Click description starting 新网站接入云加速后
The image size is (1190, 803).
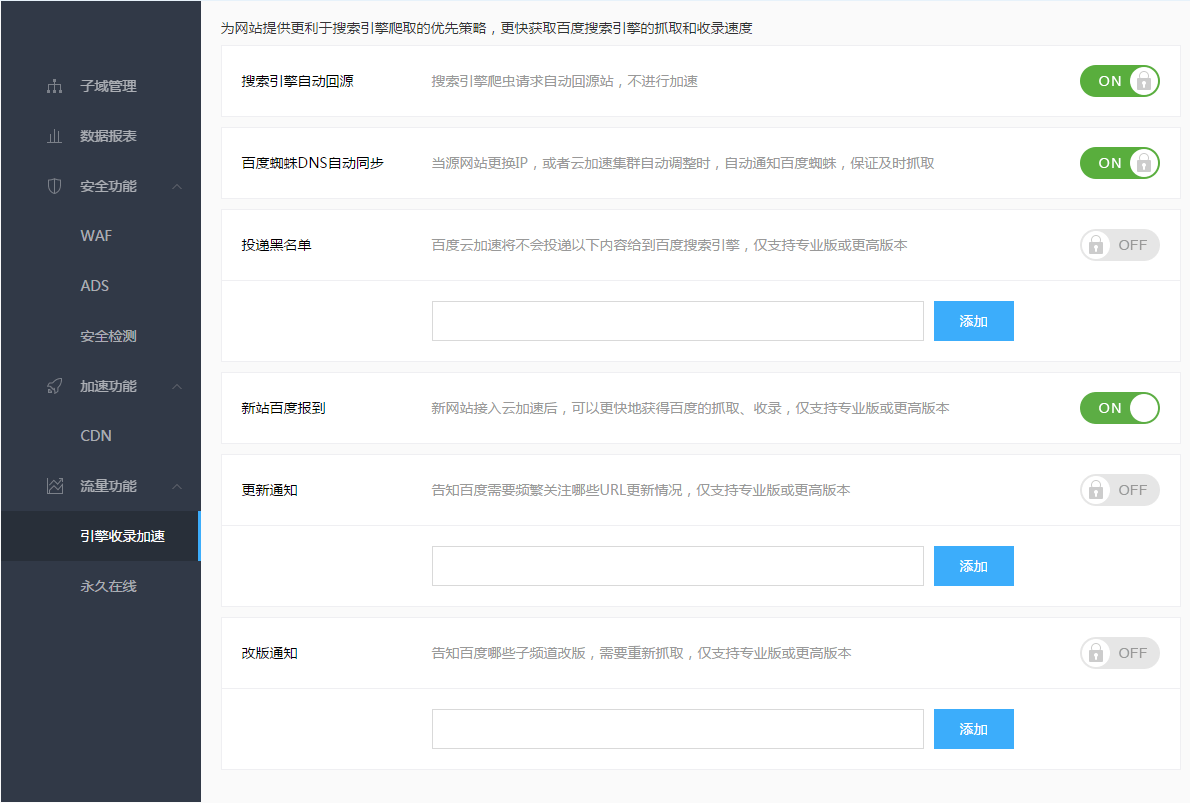click(x=691, y=408)
